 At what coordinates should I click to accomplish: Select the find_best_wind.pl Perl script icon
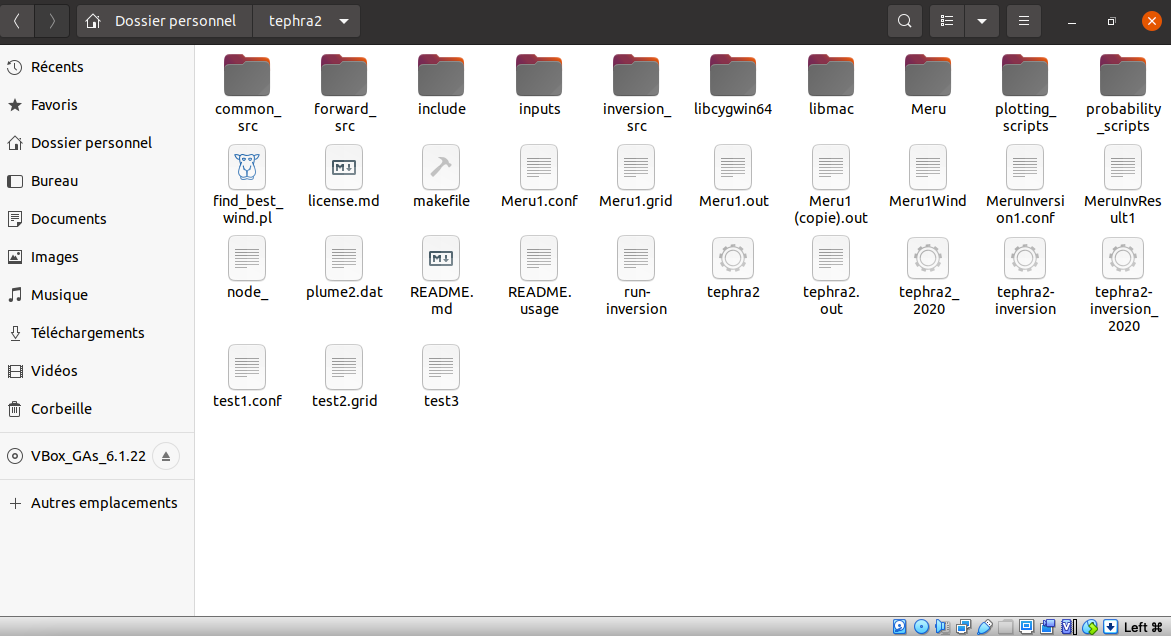pos(248,167)
